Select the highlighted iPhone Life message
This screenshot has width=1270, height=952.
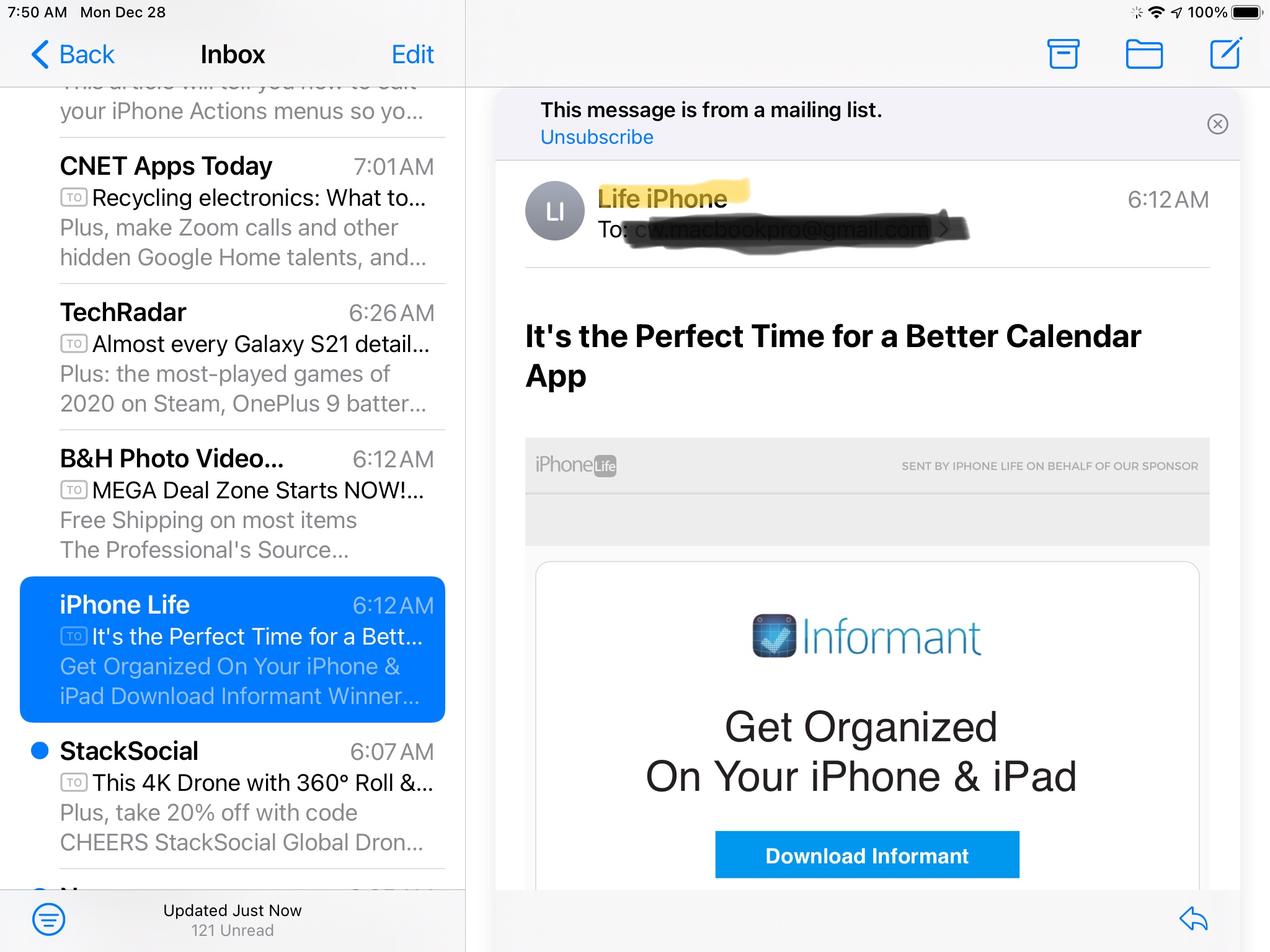[233, 650]
